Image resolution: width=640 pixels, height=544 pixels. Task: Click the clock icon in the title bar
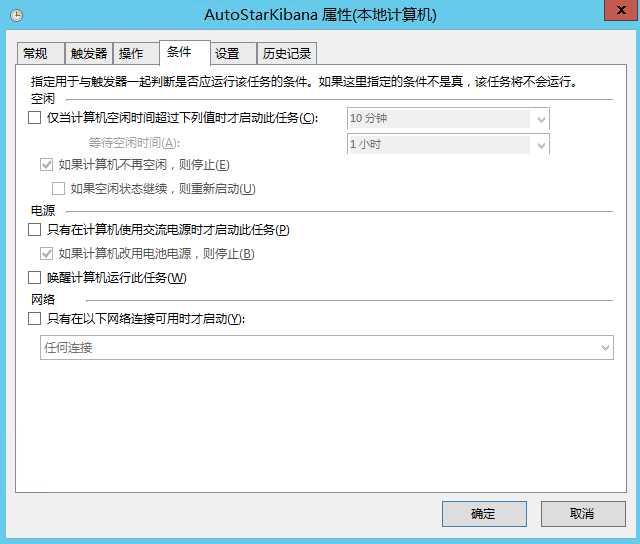16,15
